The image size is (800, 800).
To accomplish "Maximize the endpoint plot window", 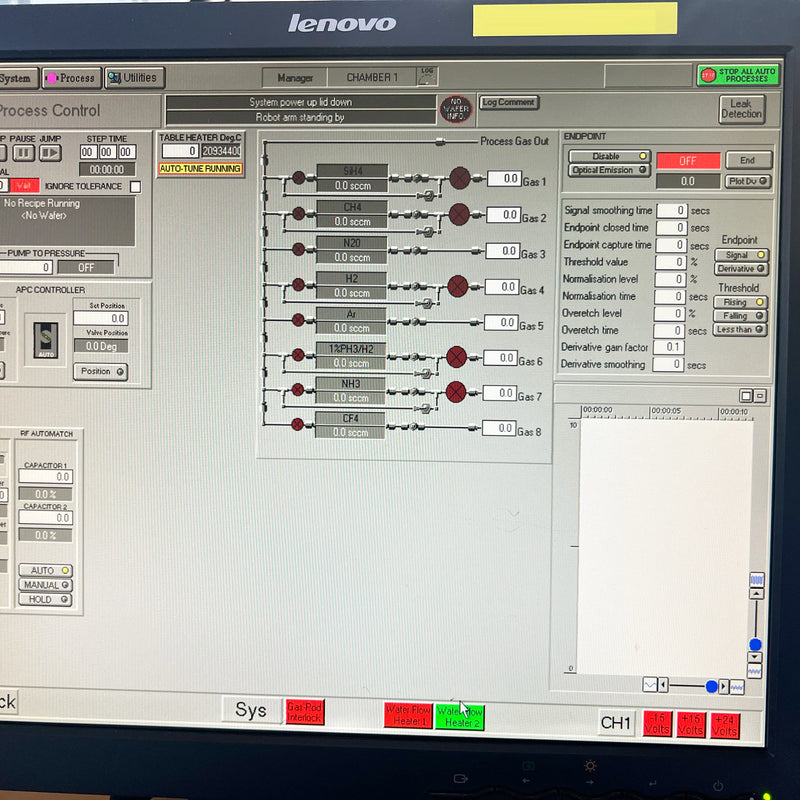I will [746, 396].
